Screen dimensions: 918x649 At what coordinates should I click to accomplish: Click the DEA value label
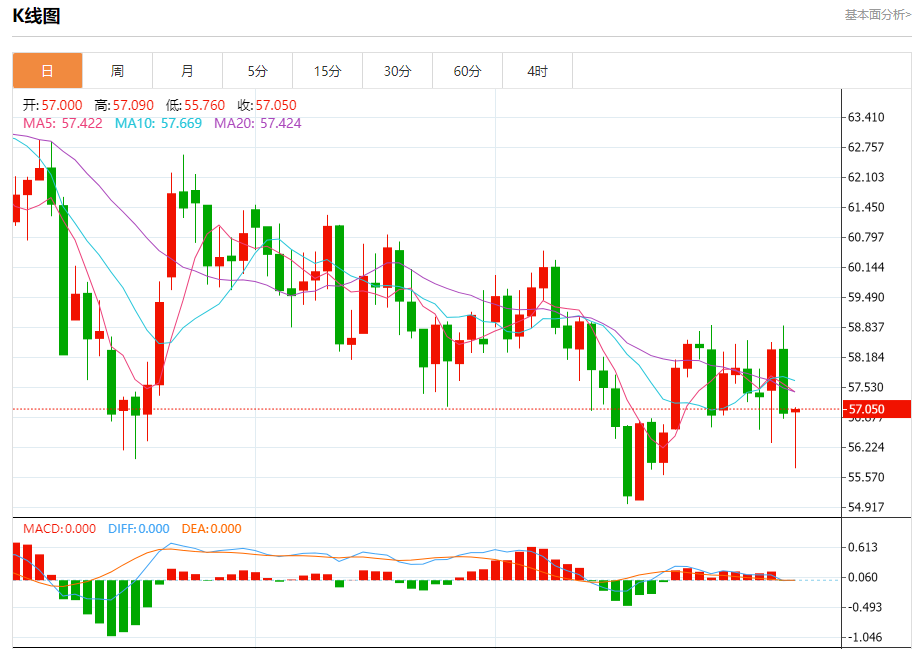[x=211, y=529]
